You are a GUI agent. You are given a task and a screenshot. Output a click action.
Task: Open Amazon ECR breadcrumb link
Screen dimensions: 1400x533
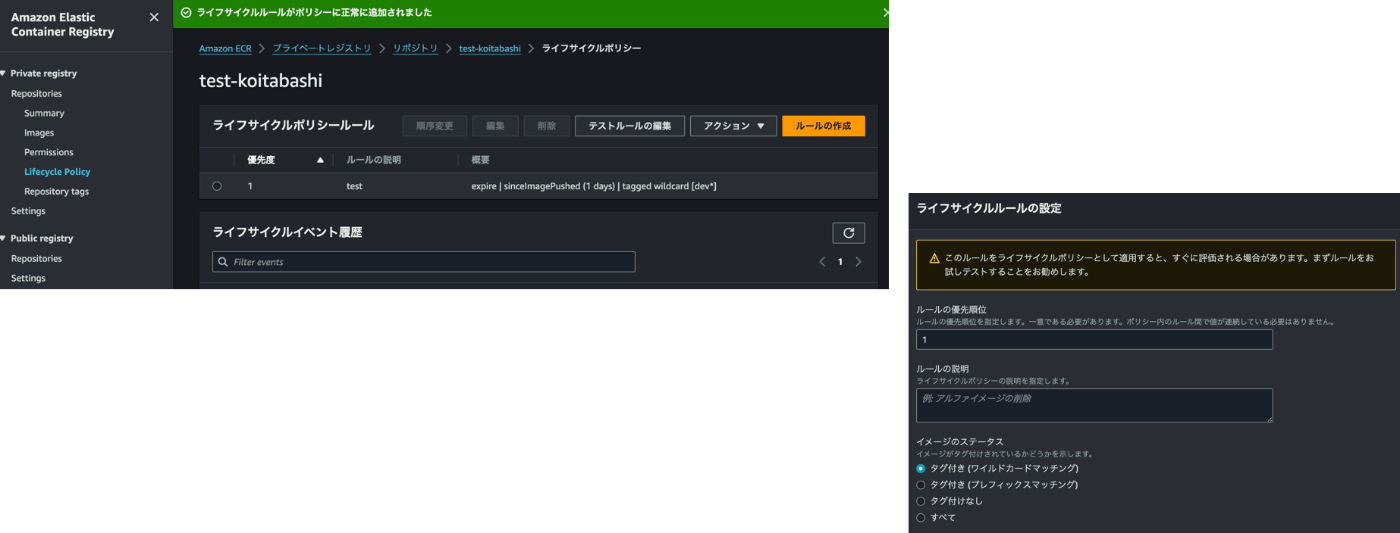[225, 48]
